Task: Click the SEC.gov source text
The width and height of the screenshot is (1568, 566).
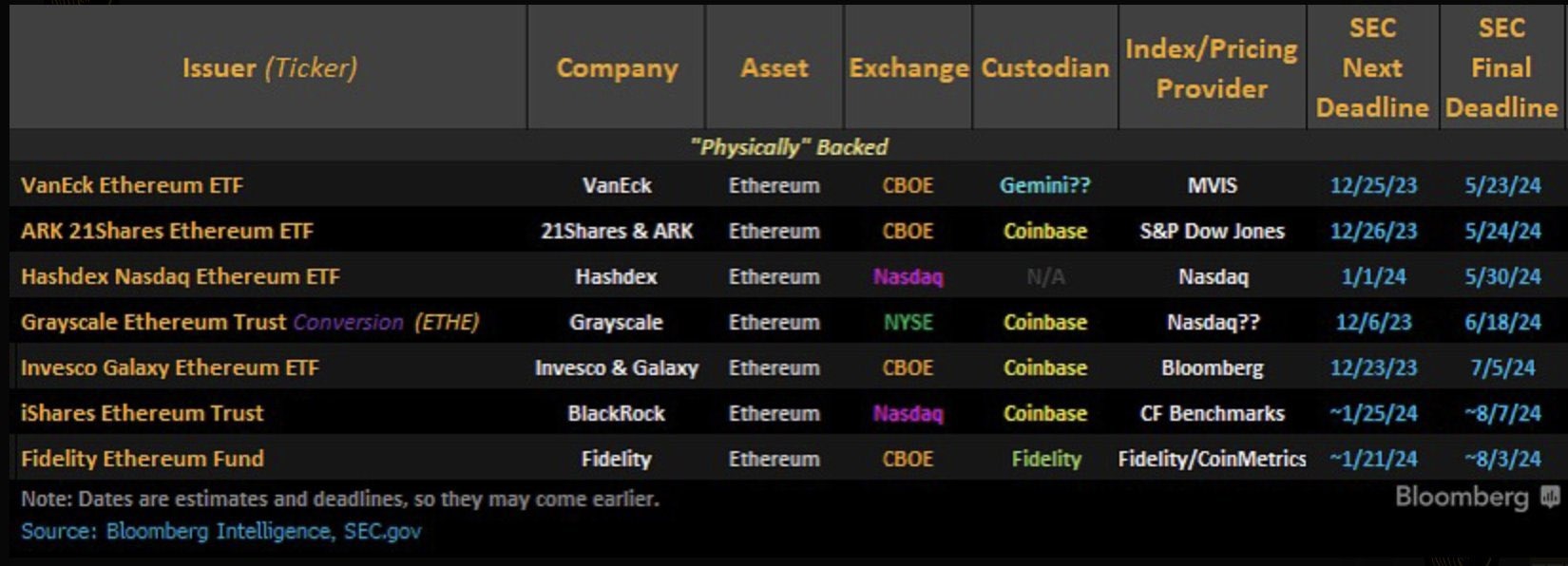Action: point(382,531)
